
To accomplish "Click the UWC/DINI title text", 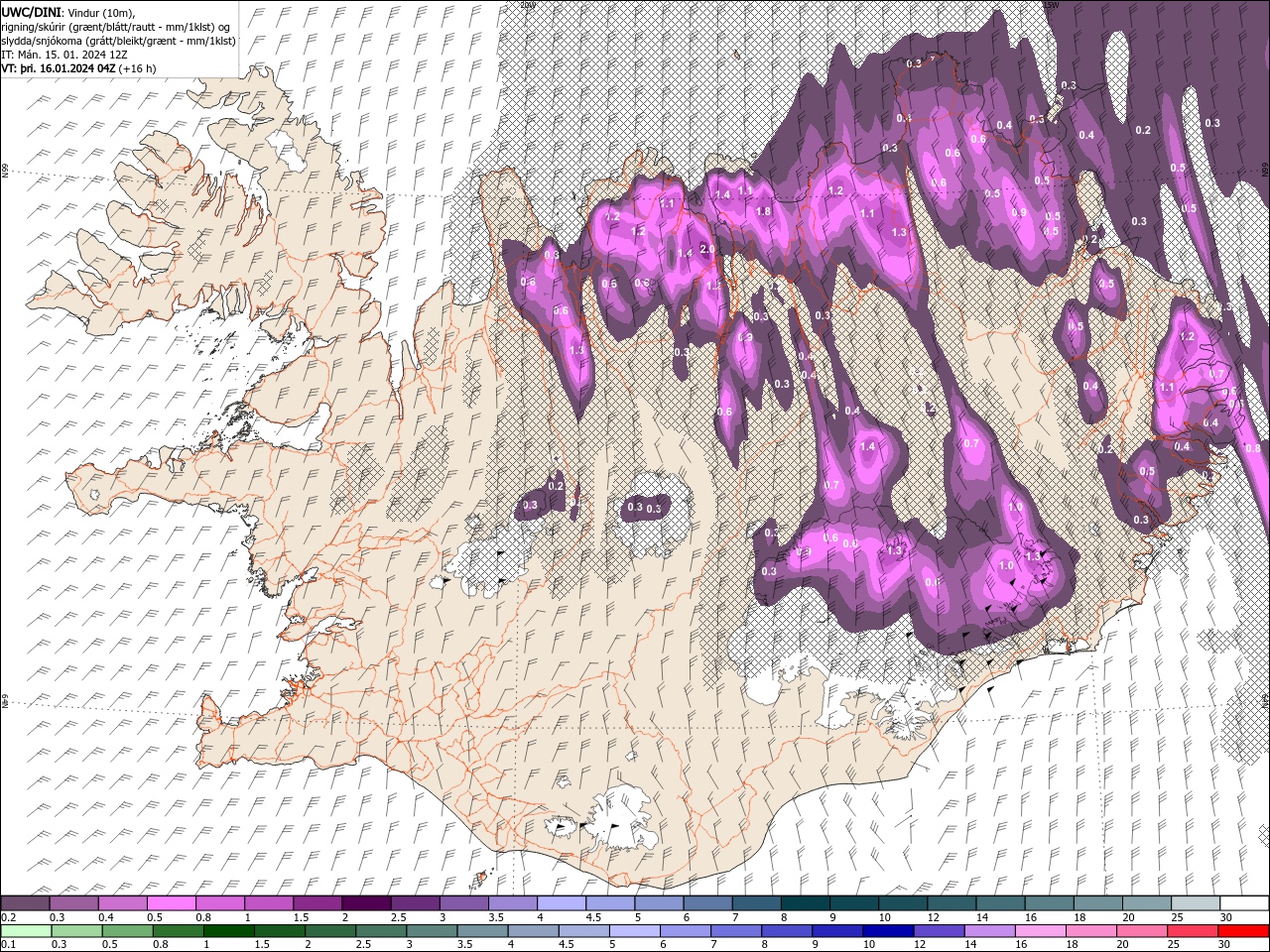I will [32, 12].
